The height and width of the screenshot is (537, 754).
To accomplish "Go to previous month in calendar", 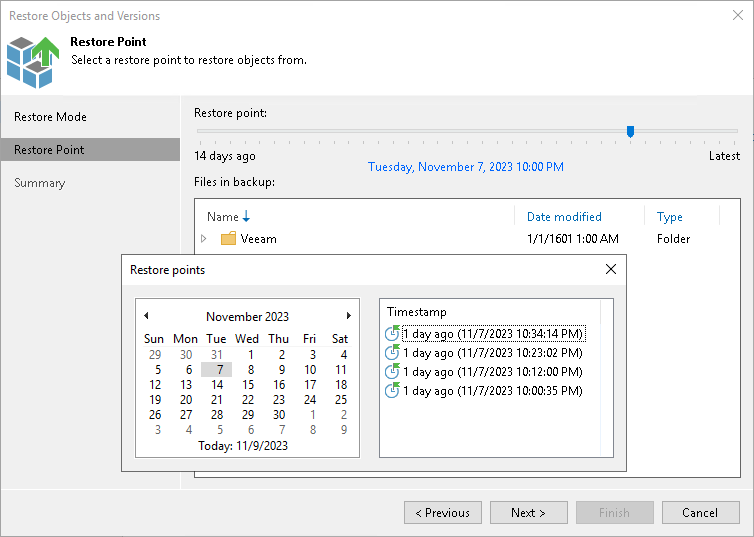I will (146, 316).
